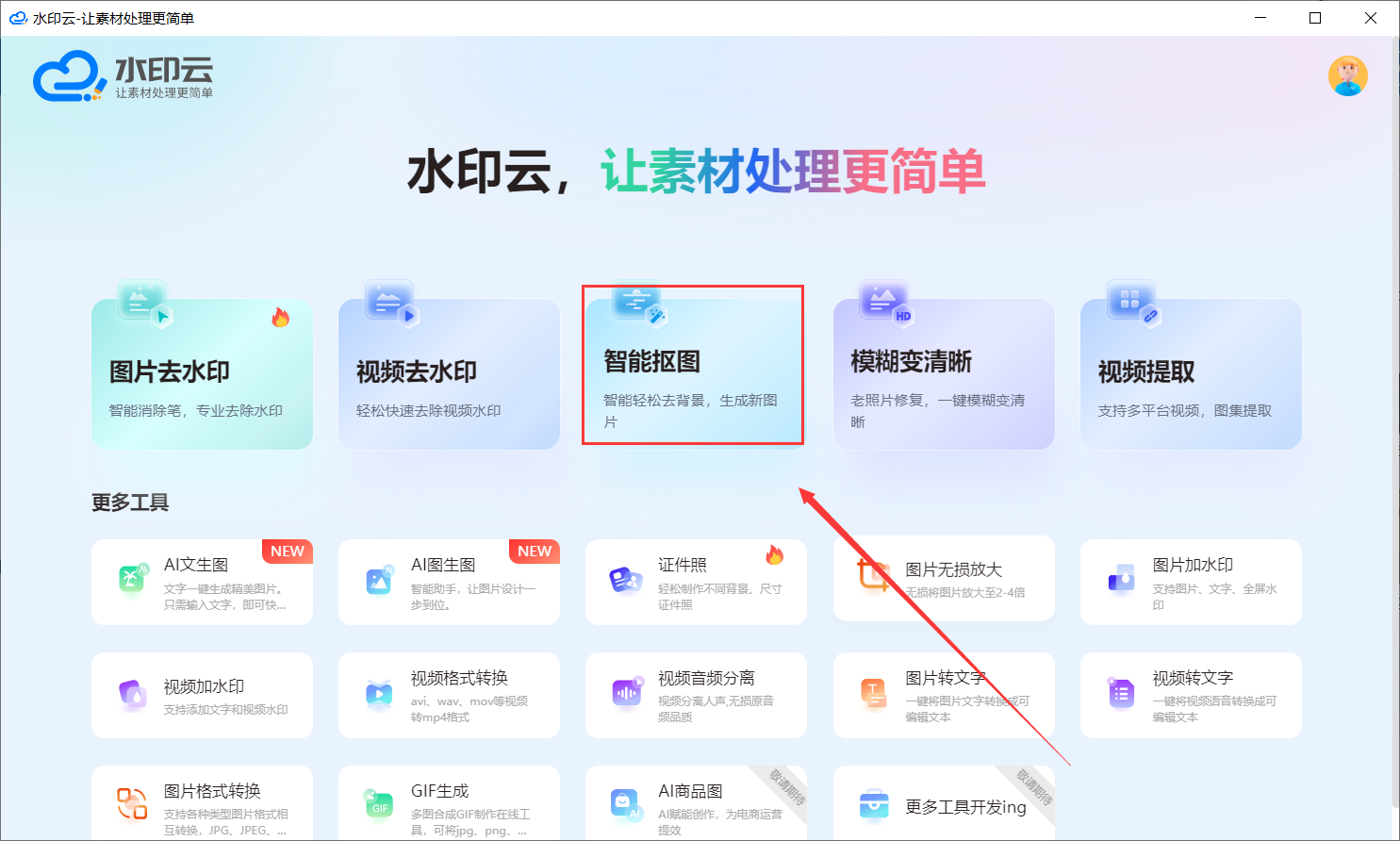Open the 视频提取 feature card
This screenshot has height=841, width=1400.
(x=1191, y=373)
